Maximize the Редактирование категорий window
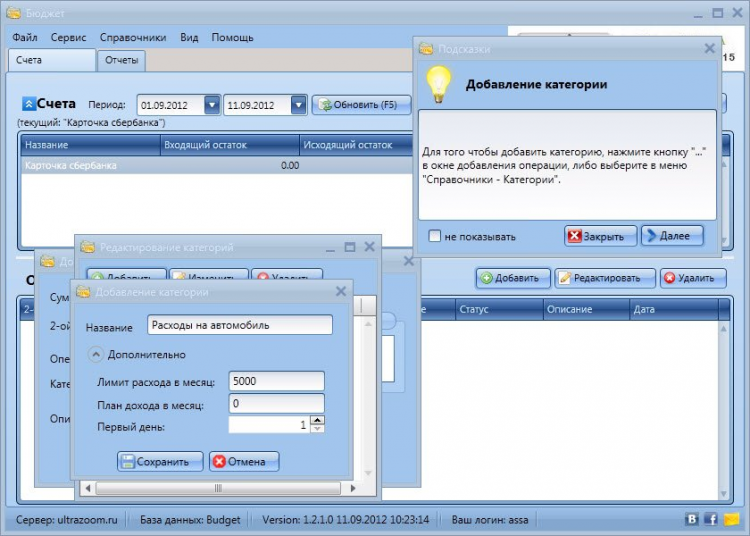Image resolution: width=750 pixels, height=536 pixels. click(x=350, y=247)
